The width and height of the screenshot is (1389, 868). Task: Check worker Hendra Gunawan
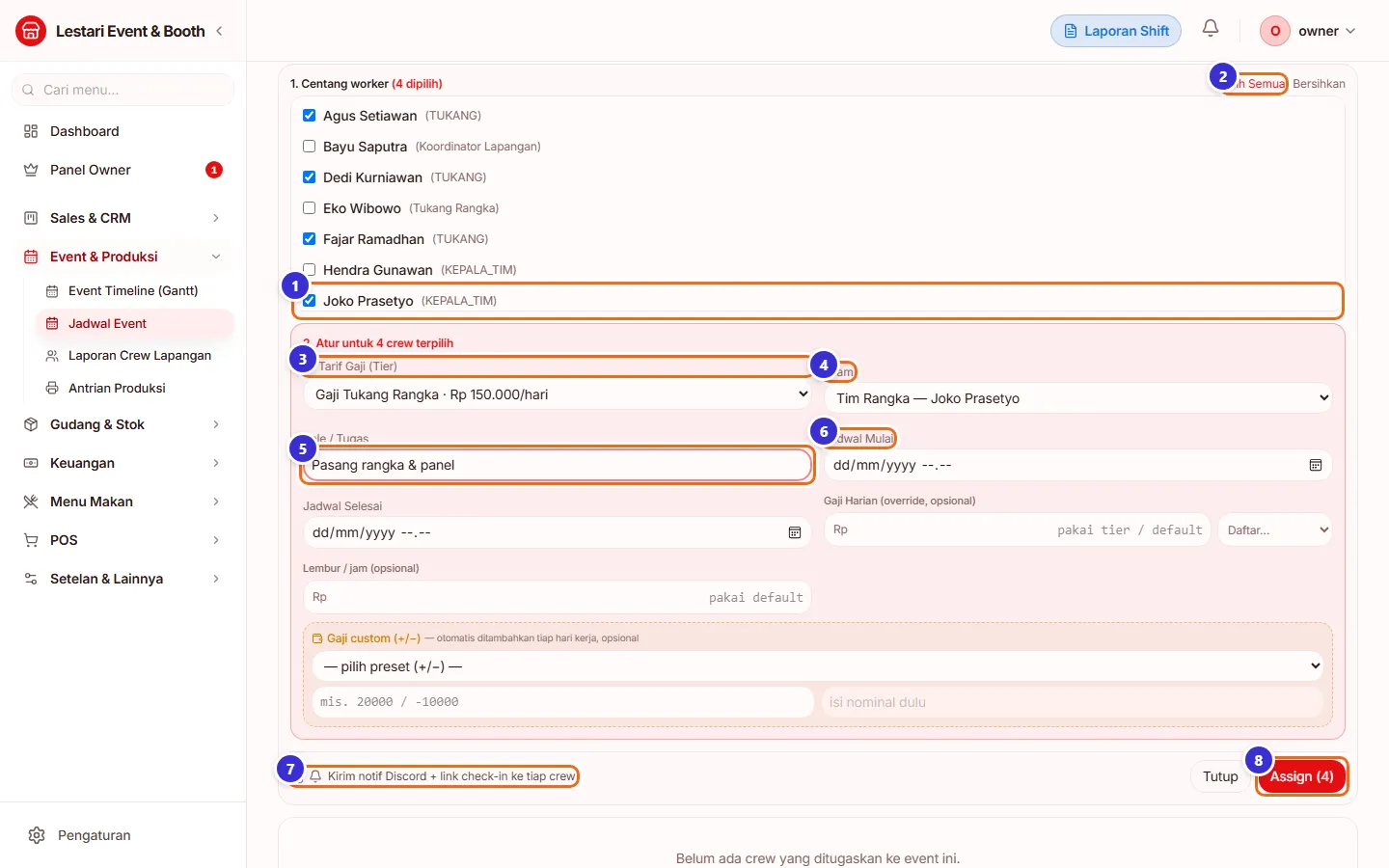point(310,270)
